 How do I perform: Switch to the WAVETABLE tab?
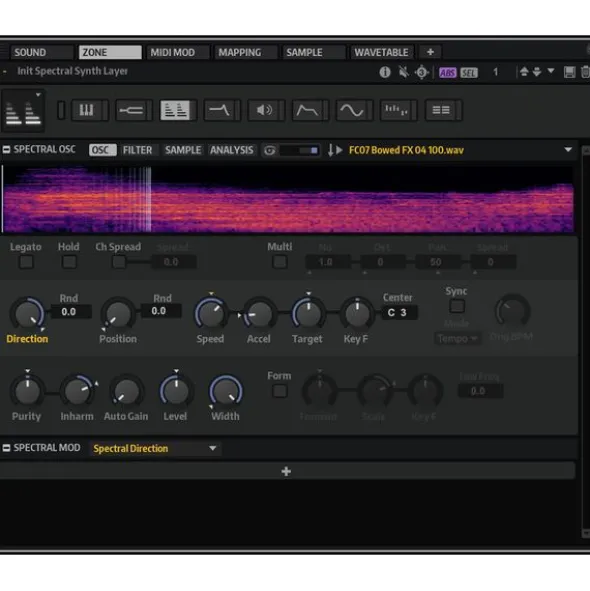tap(381, 52)
